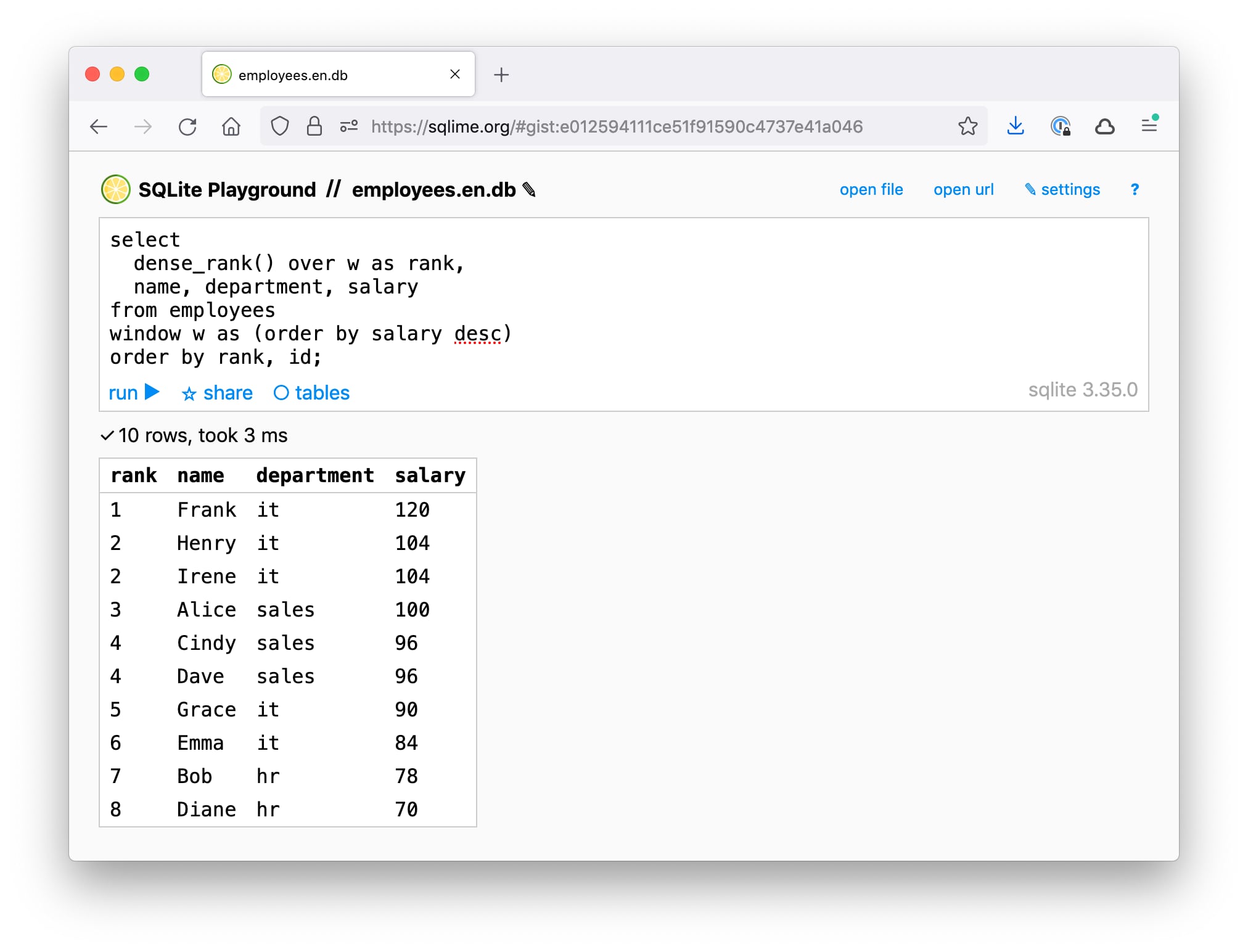Click inside the SQL query editor
The width and height of the screenshot is (1248, 952).
click(617, 296)
